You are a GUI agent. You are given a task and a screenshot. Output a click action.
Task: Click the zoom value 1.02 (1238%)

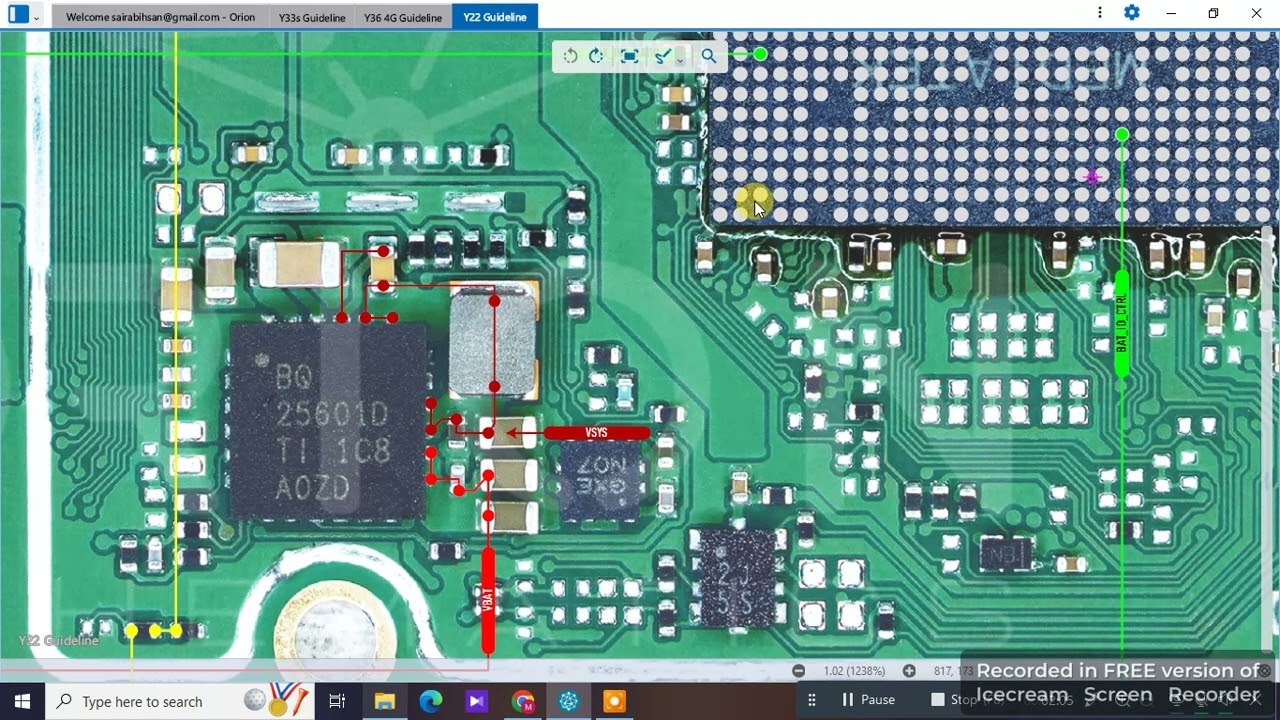854,671
